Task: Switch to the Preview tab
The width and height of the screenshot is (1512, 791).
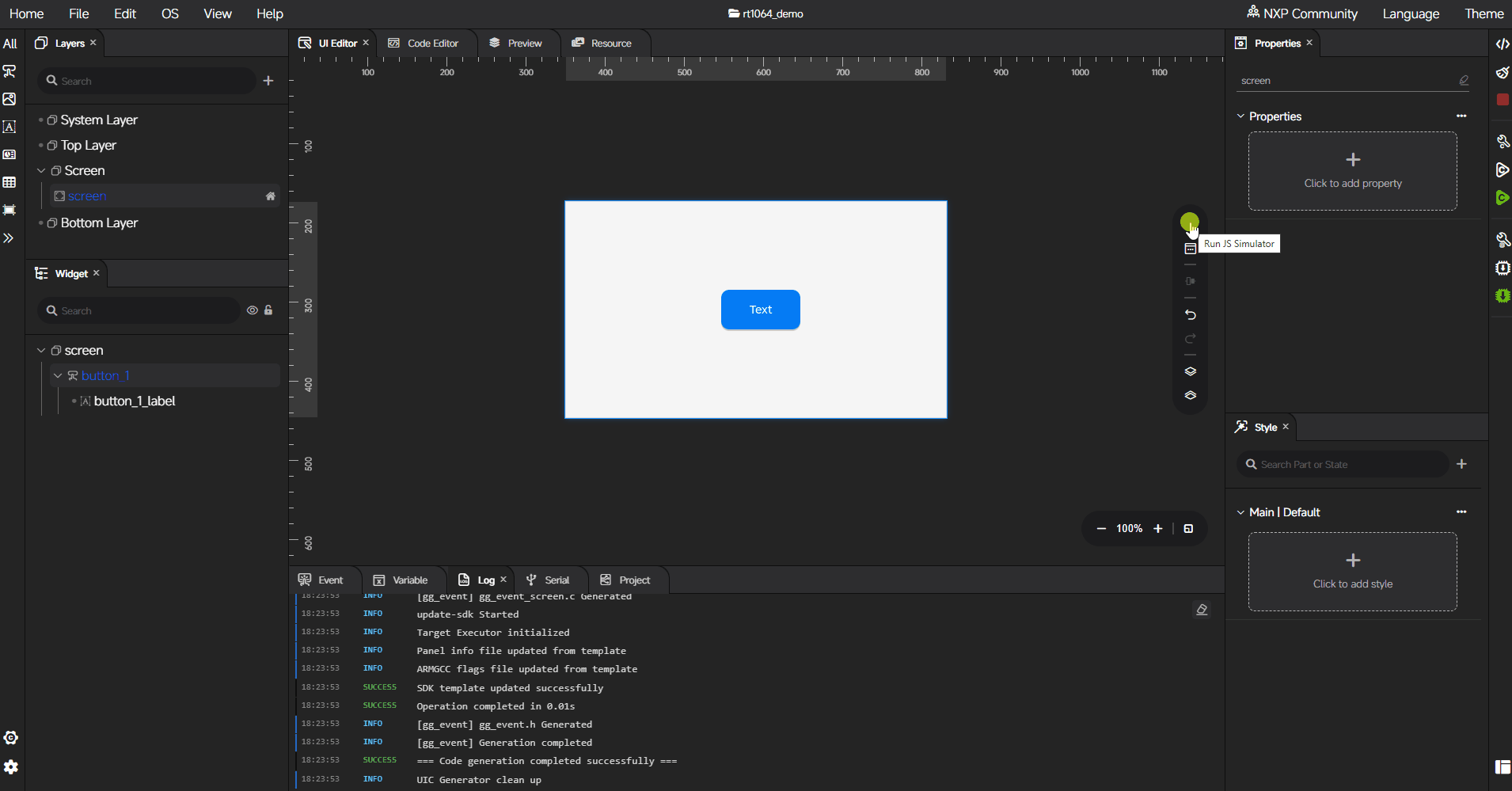Action: [x=516, y=43]
